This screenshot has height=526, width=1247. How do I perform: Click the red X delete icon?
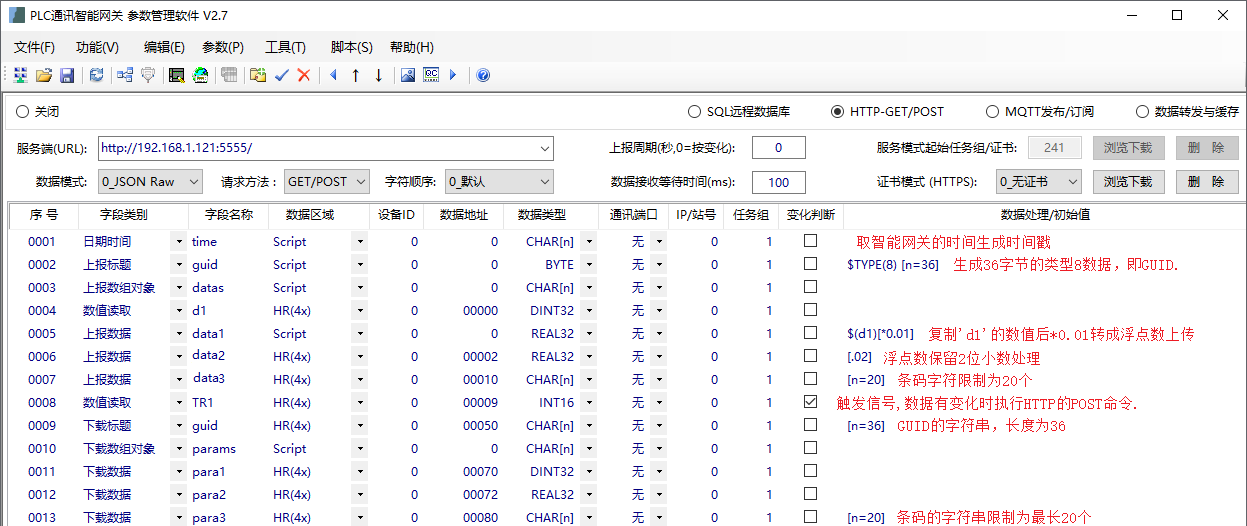(x=304, y=75)
